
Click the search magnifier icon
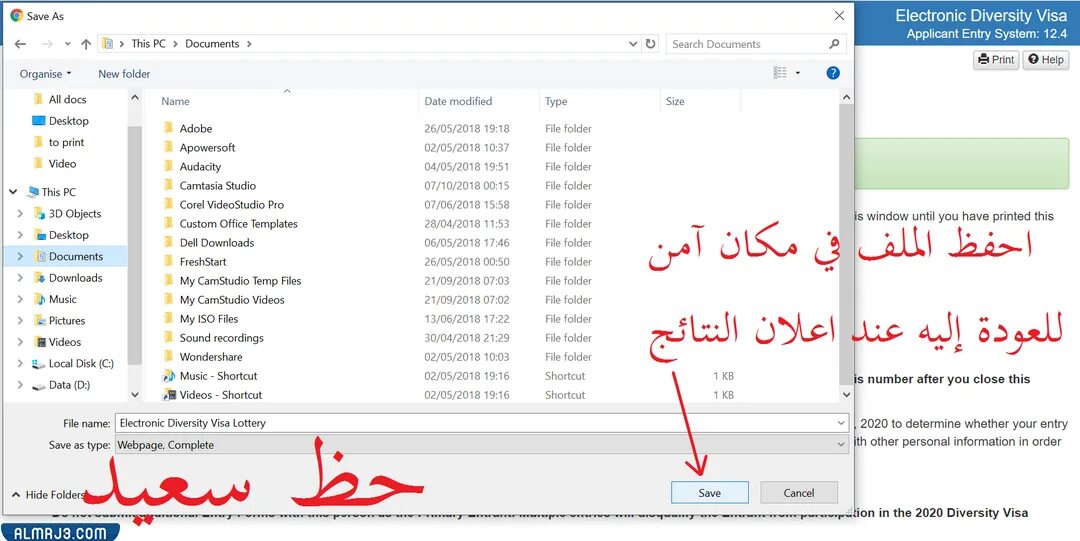(834, 43)
